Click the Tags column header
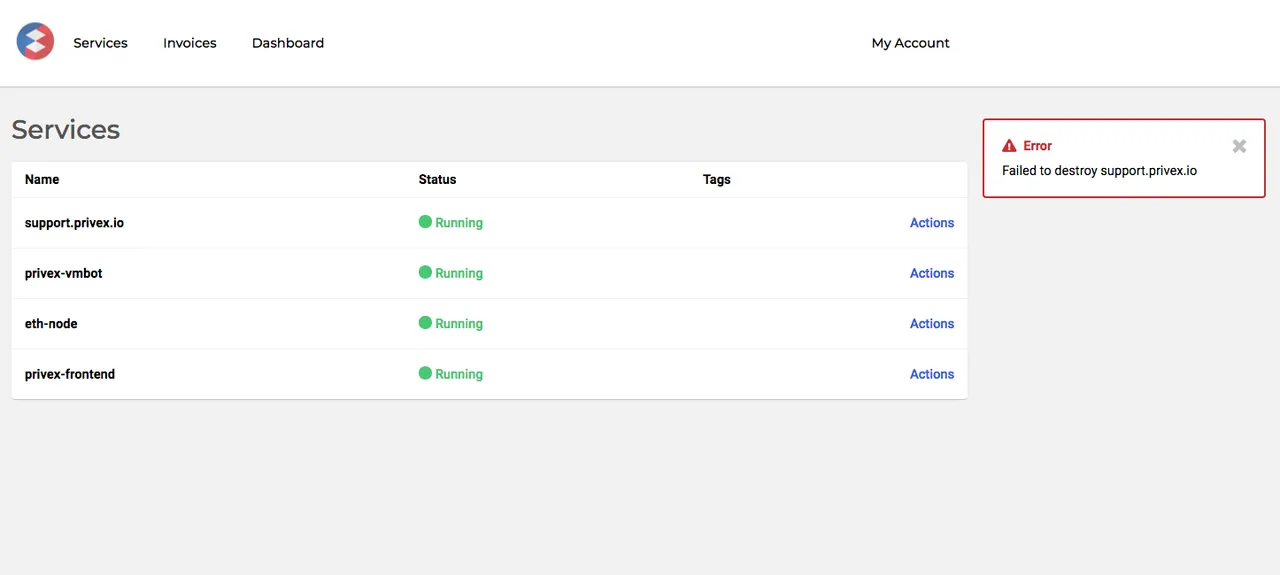Viewport: 1280px width, 575px height. [717, 180]
